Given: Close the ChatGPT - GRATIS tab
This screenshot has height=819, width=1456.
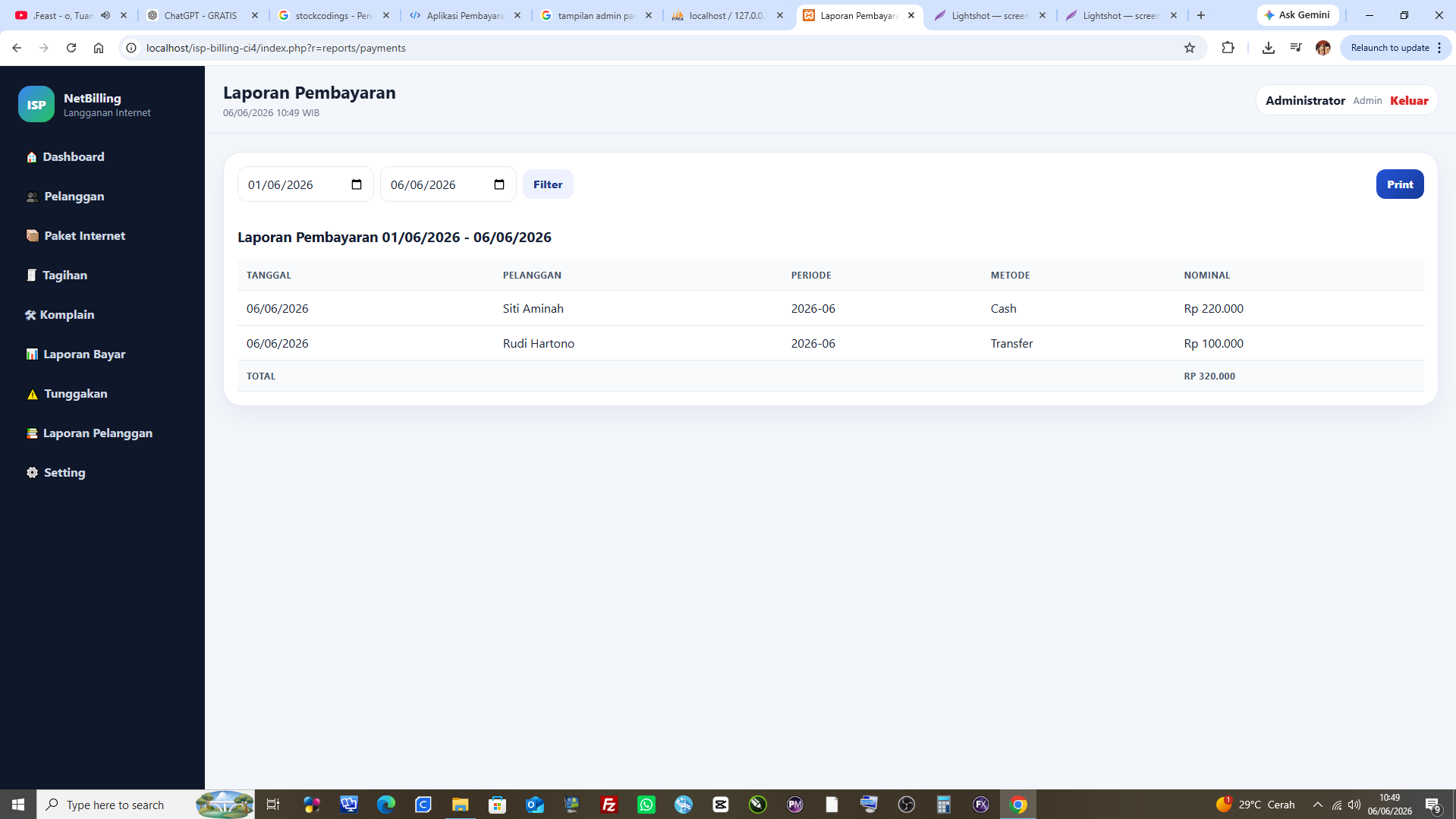Looking at the screenshot, I should [255, 15].
